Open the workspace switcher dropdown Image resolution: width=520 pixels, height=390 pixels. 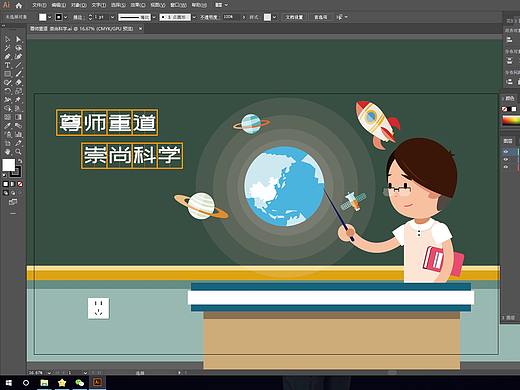pyautogui.click(x=221, y=5)
